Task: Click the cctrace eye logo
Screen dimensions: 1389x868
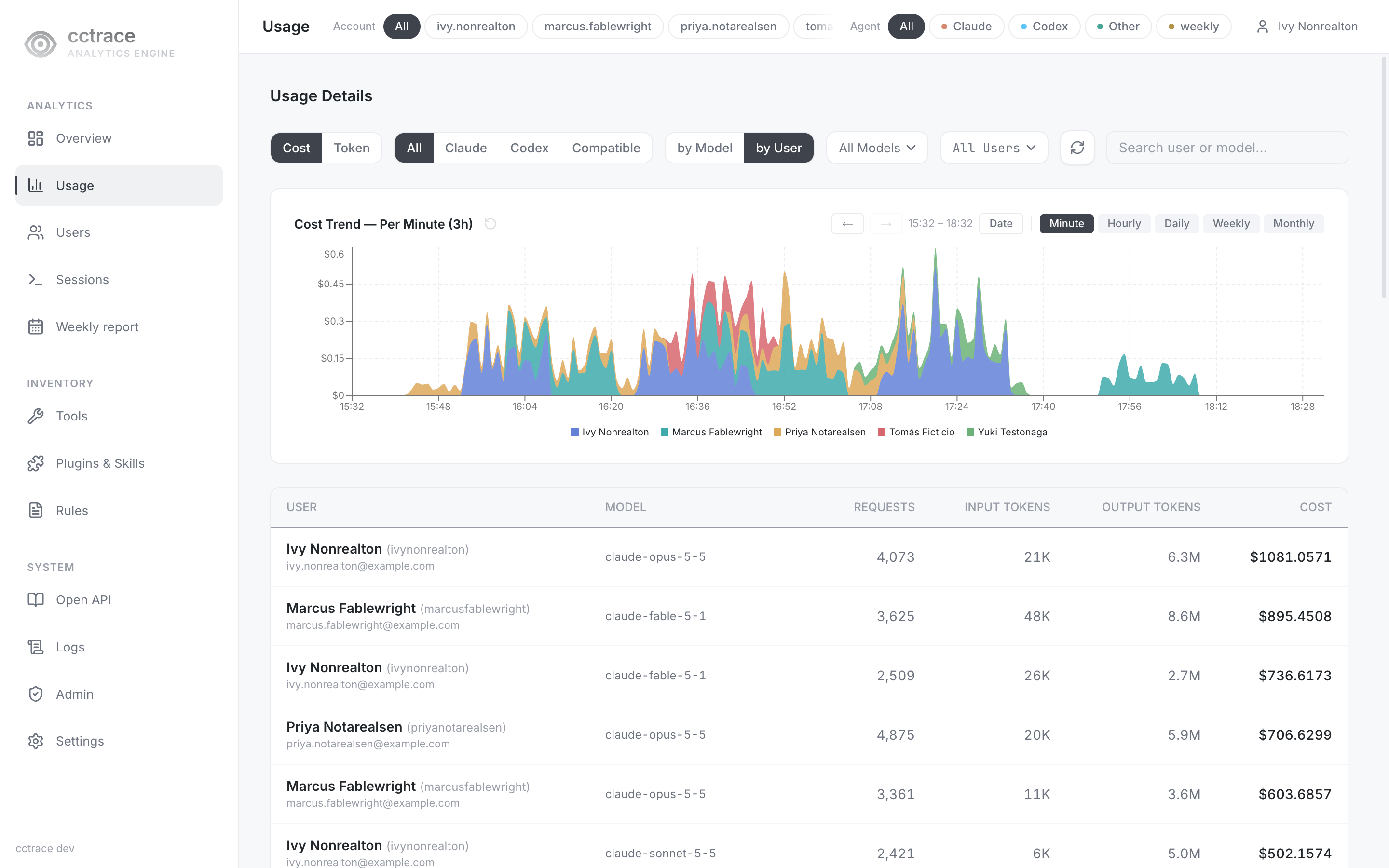Action: tap(40, 43)
